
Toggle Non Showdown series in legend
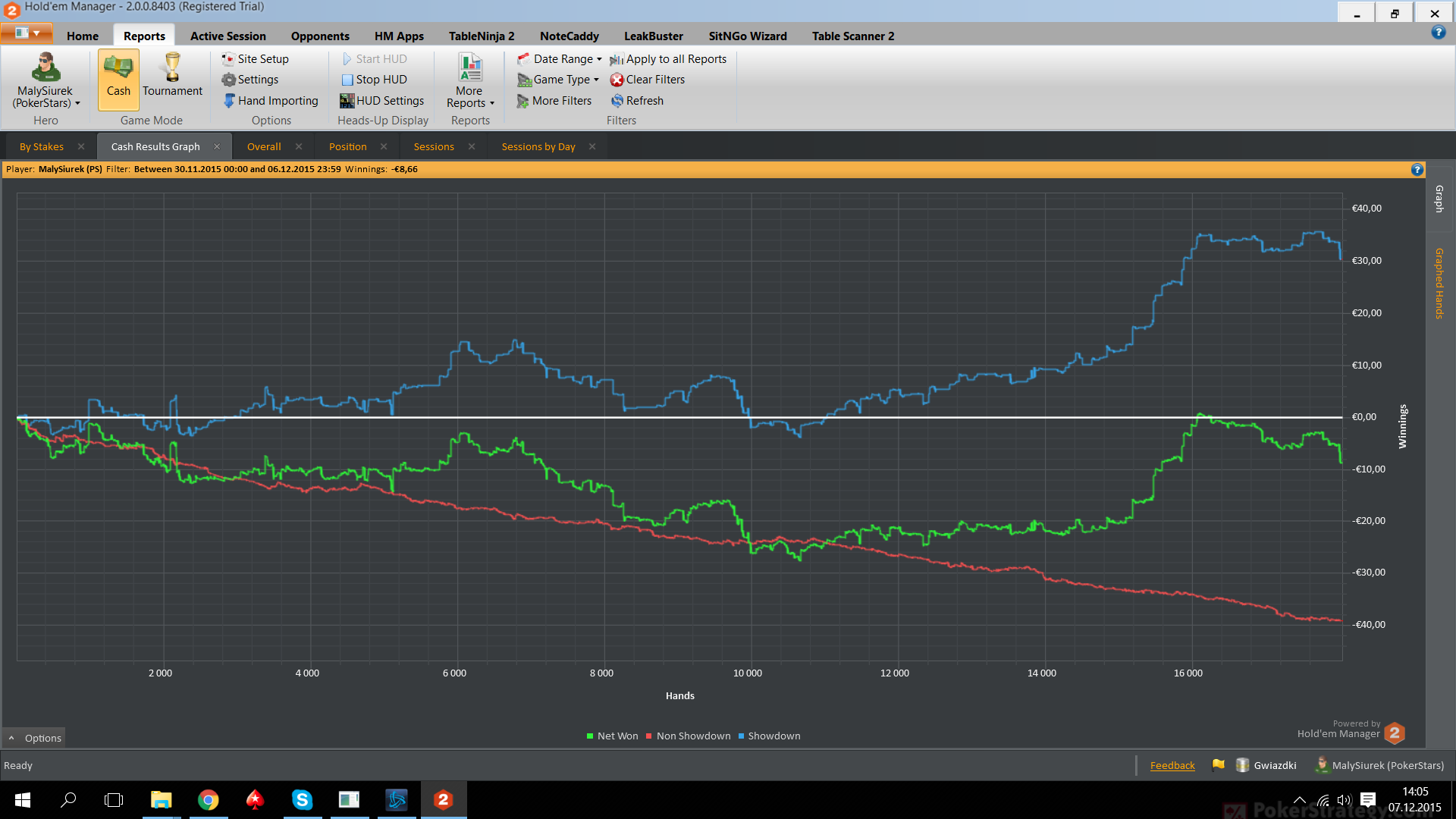(689, 736)
